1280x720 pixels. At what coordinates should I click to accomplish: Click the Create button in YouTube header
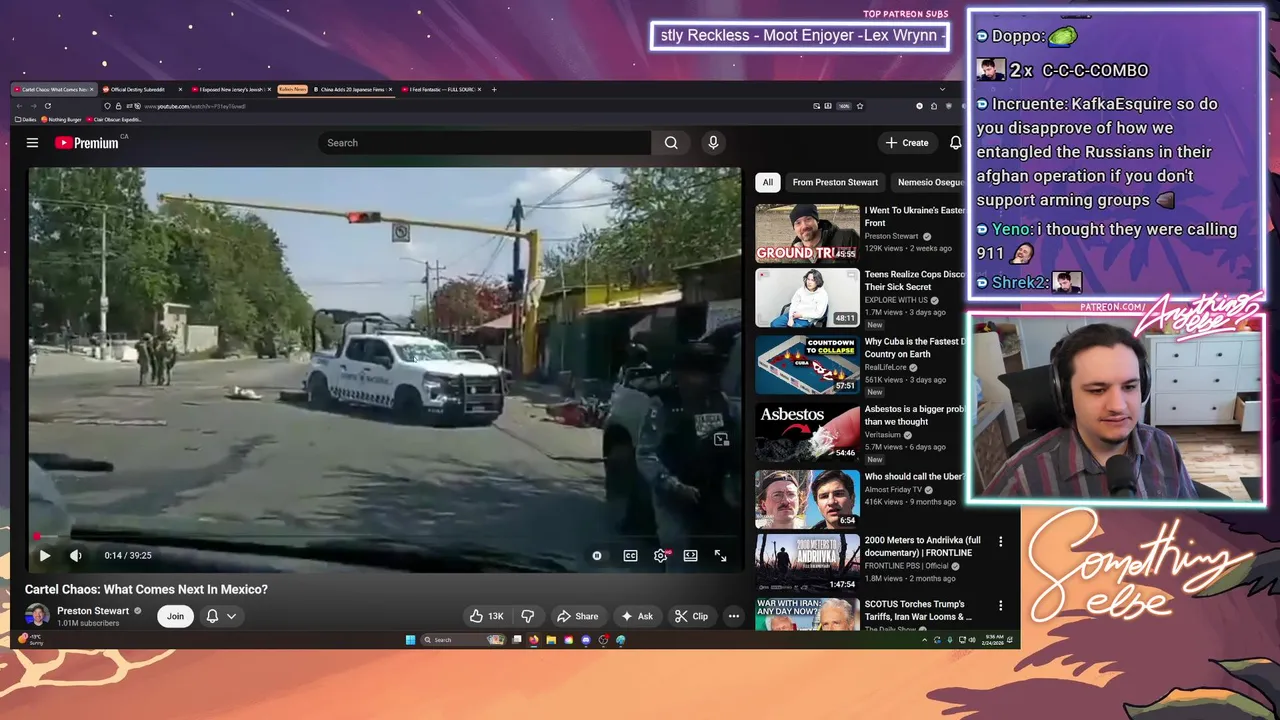[908, 143]
